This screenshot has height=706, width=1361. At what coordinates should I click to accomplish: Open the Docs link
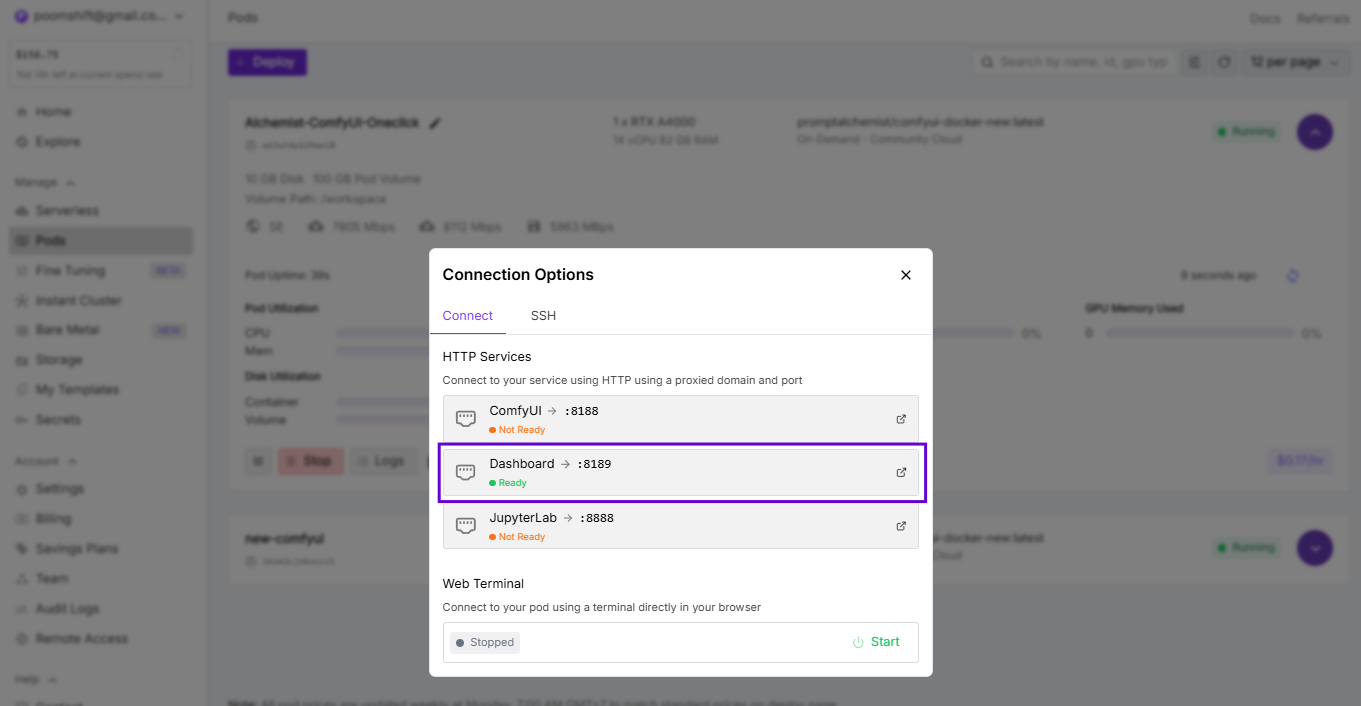tap(1265, 19)
